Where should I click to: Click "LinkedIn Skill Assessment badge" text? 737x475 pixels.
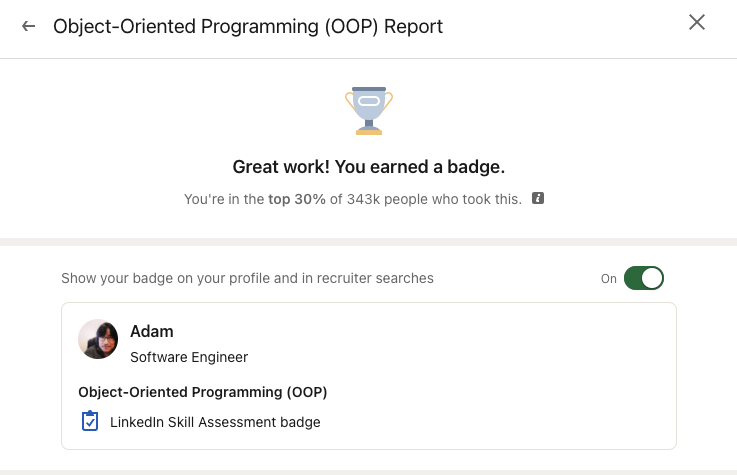215,422
